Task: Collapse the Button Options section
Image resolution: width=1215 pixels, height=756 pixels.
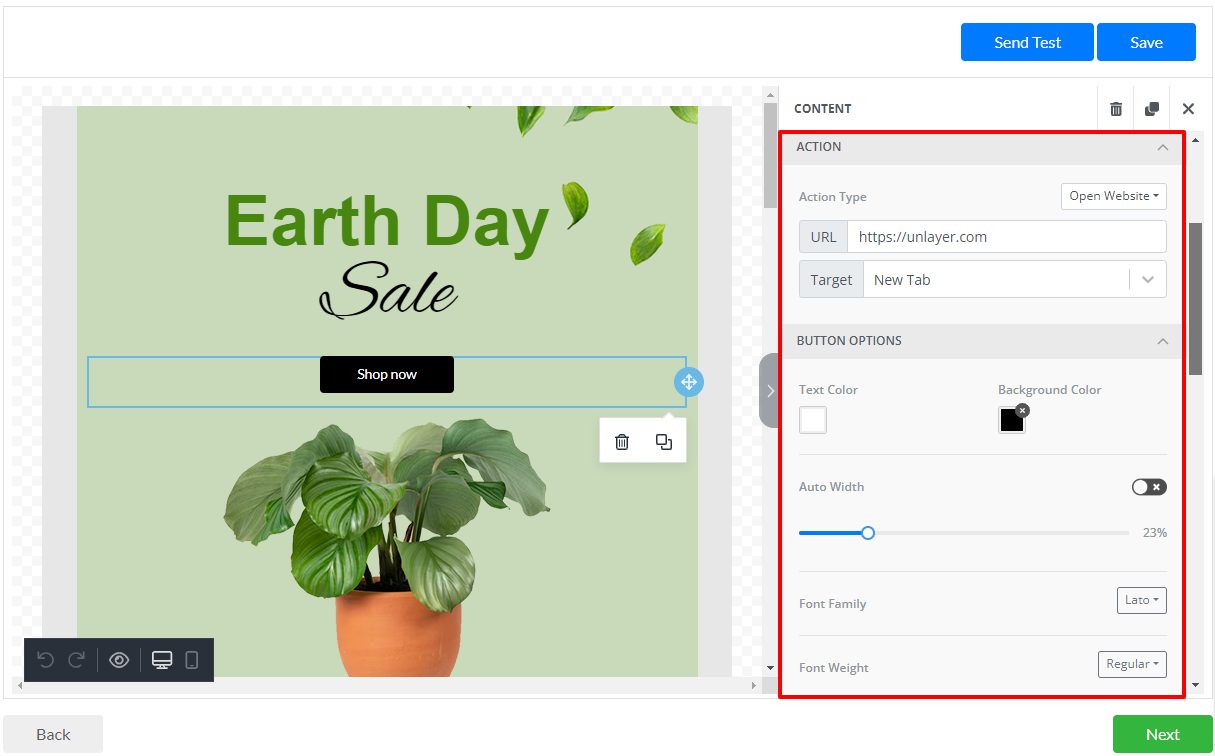Action: 1162,341
